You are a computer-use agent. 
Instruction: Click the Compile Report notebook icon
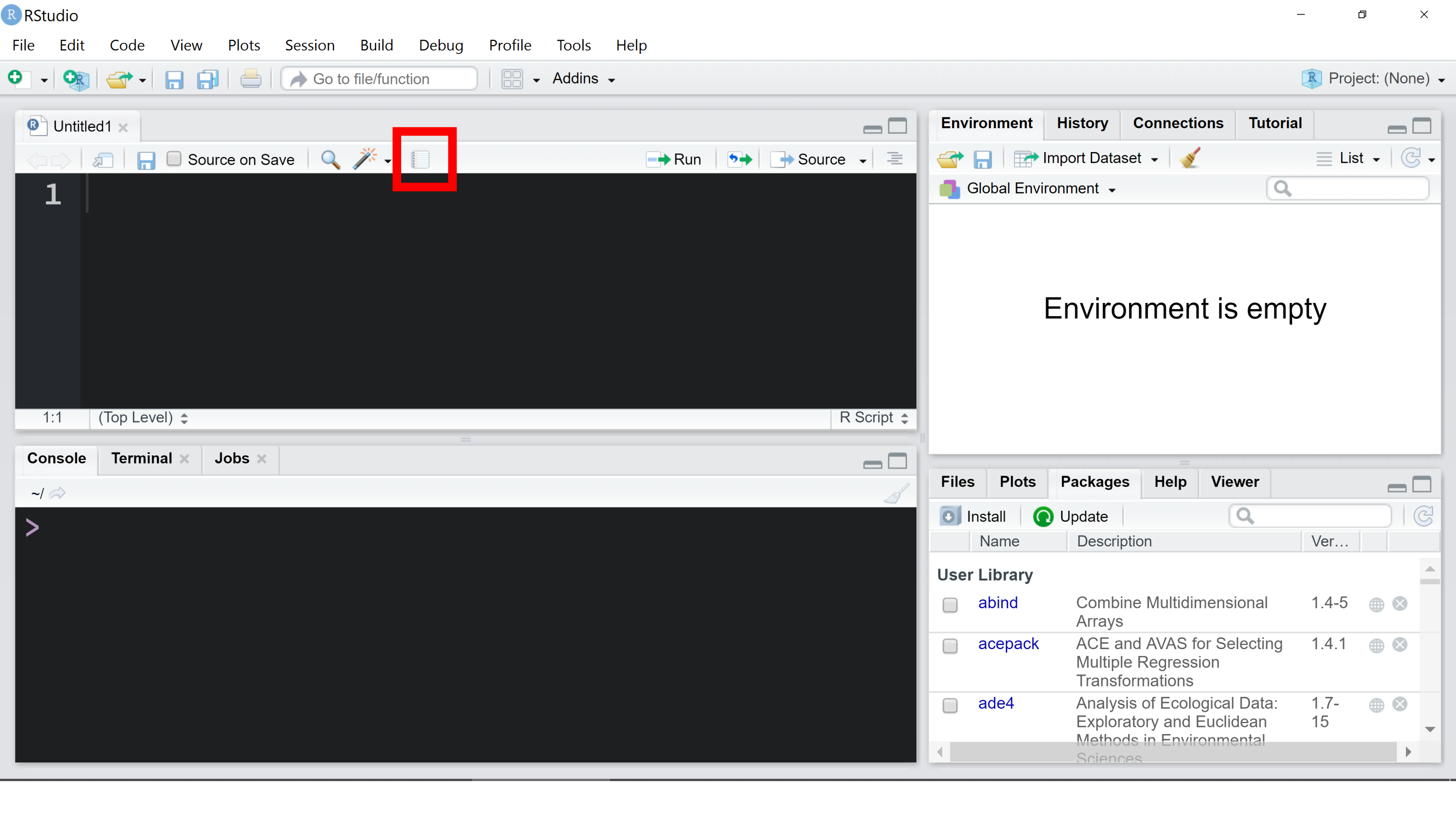(x=421, y=159)
